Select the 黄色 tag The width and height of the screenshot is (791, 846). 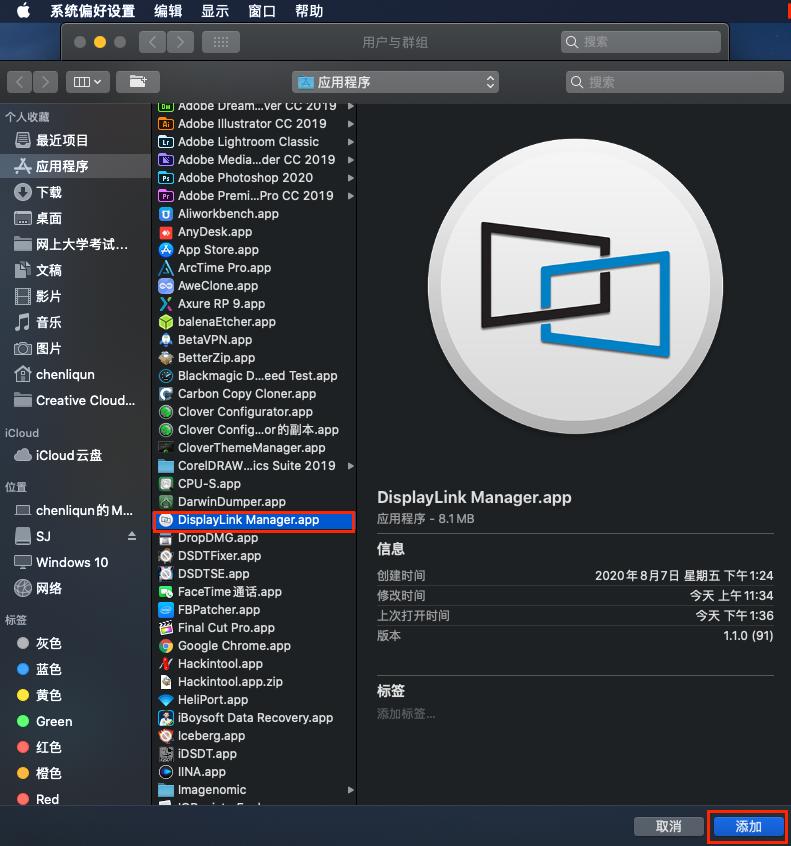(76, 695)
